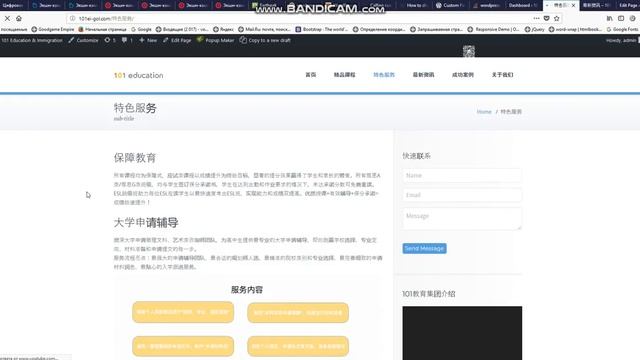This screenshot has width=640, height=360.
Task: Open the 成功案例 navigation menu item
Action: click(463, 75)
